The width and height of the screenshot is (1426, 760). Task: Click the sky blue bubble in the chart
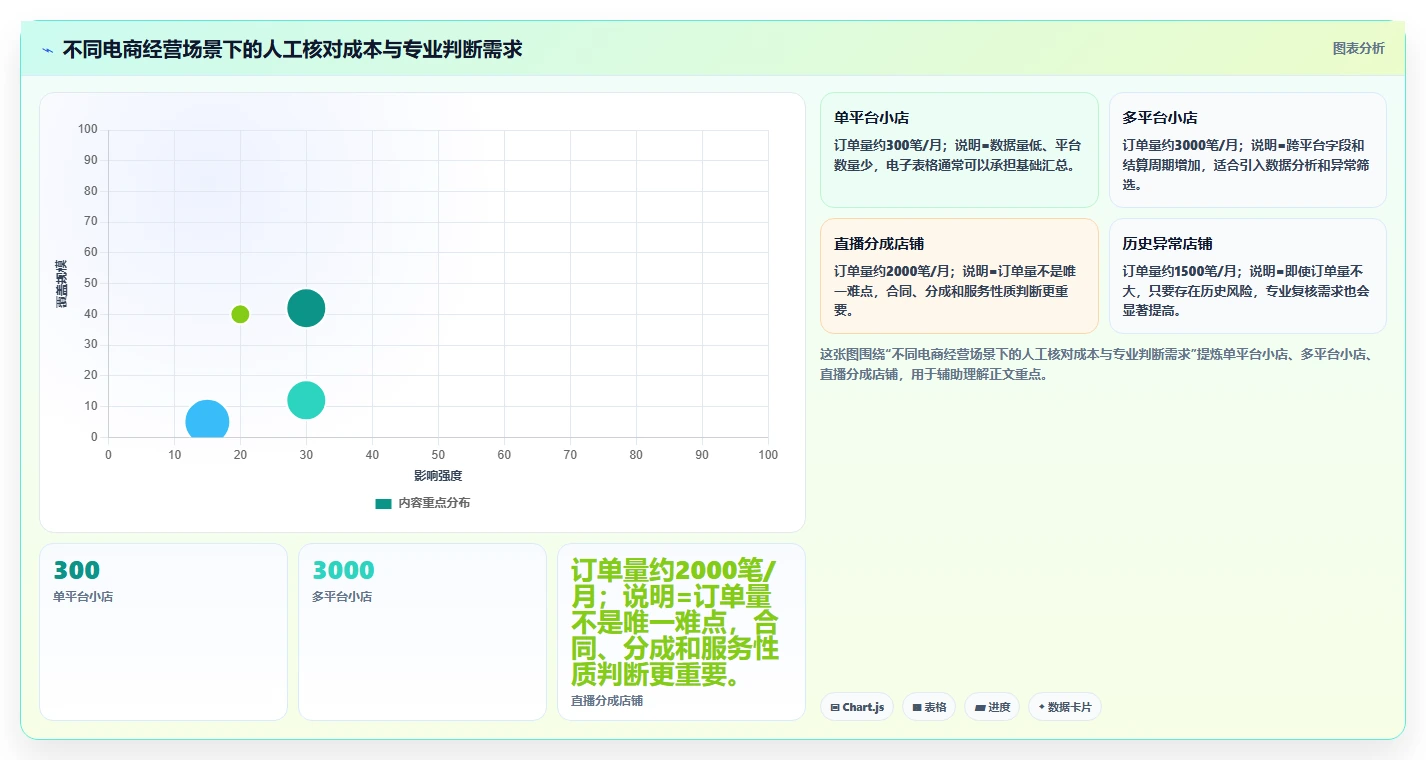coord(207,421)
